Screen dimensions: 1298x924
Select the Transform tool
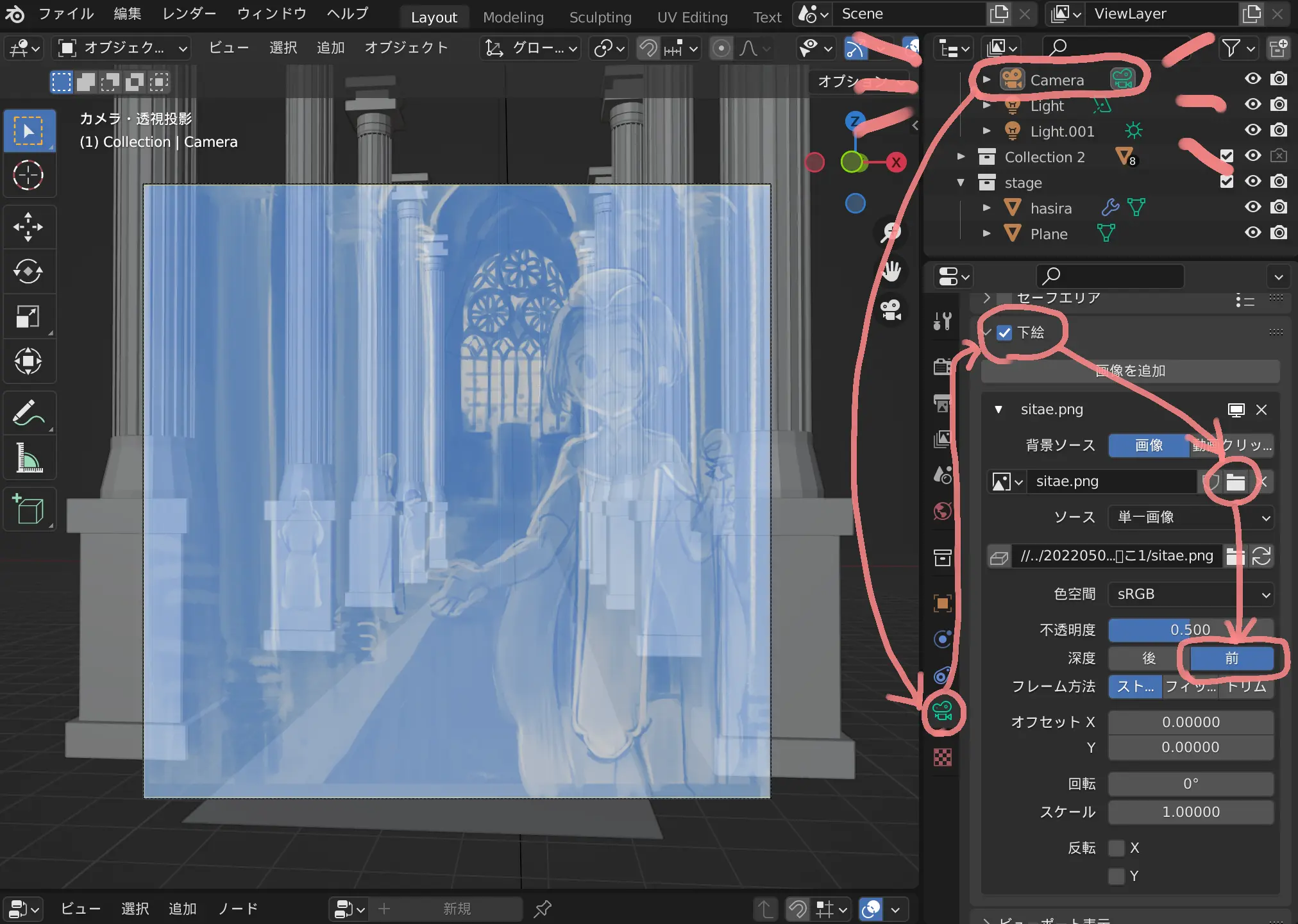[x=28, y=361]
